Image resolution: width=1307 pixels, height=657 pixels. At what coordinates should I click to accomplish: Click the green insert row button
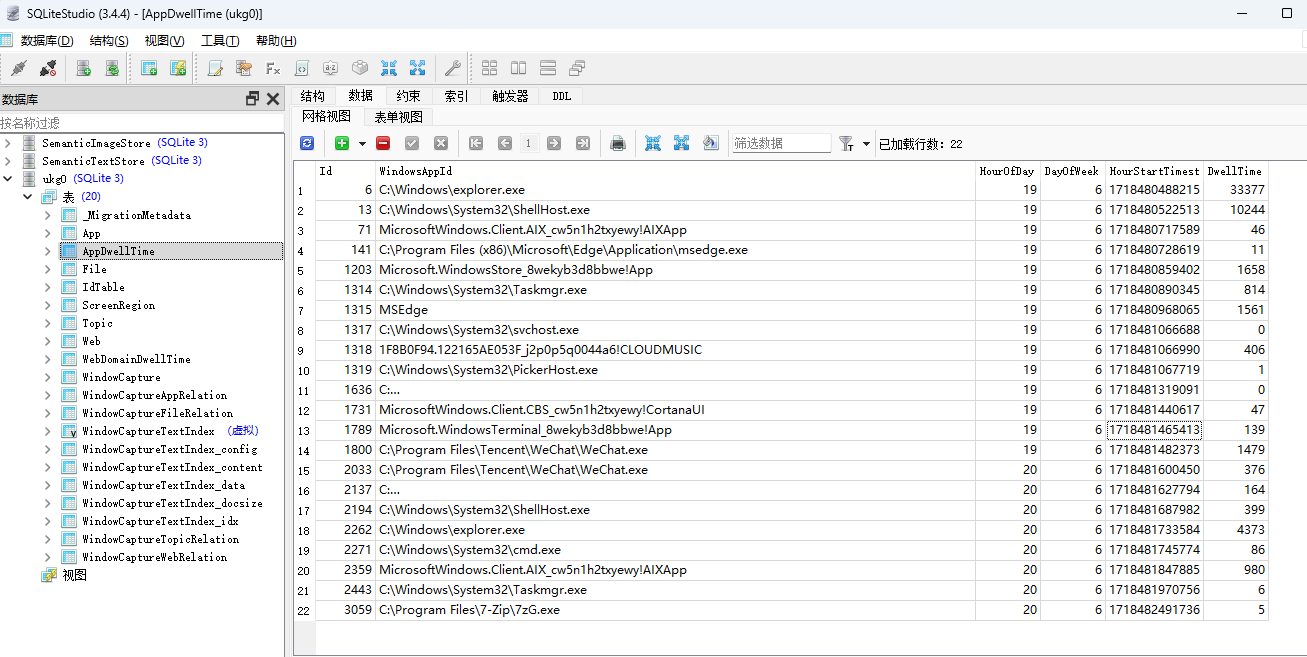pos(342,143)
